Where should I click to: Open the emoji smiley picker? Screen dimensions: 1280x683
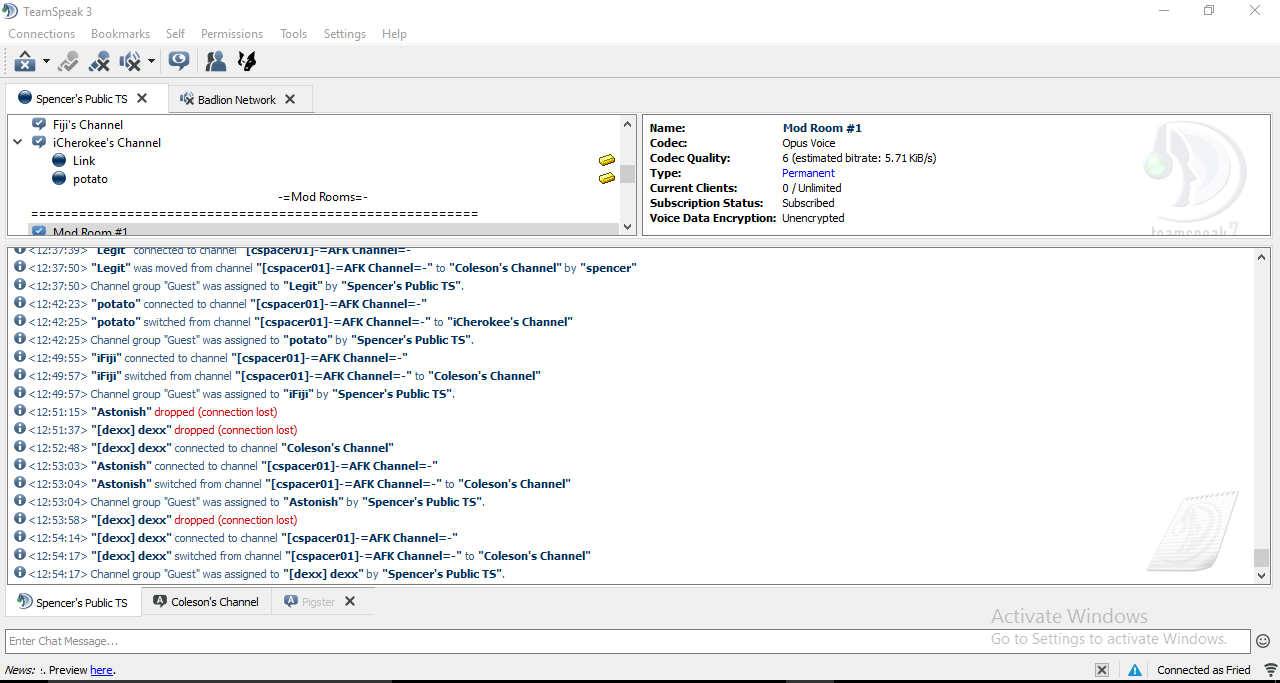pyautogui.click(x=1263, y=641)
